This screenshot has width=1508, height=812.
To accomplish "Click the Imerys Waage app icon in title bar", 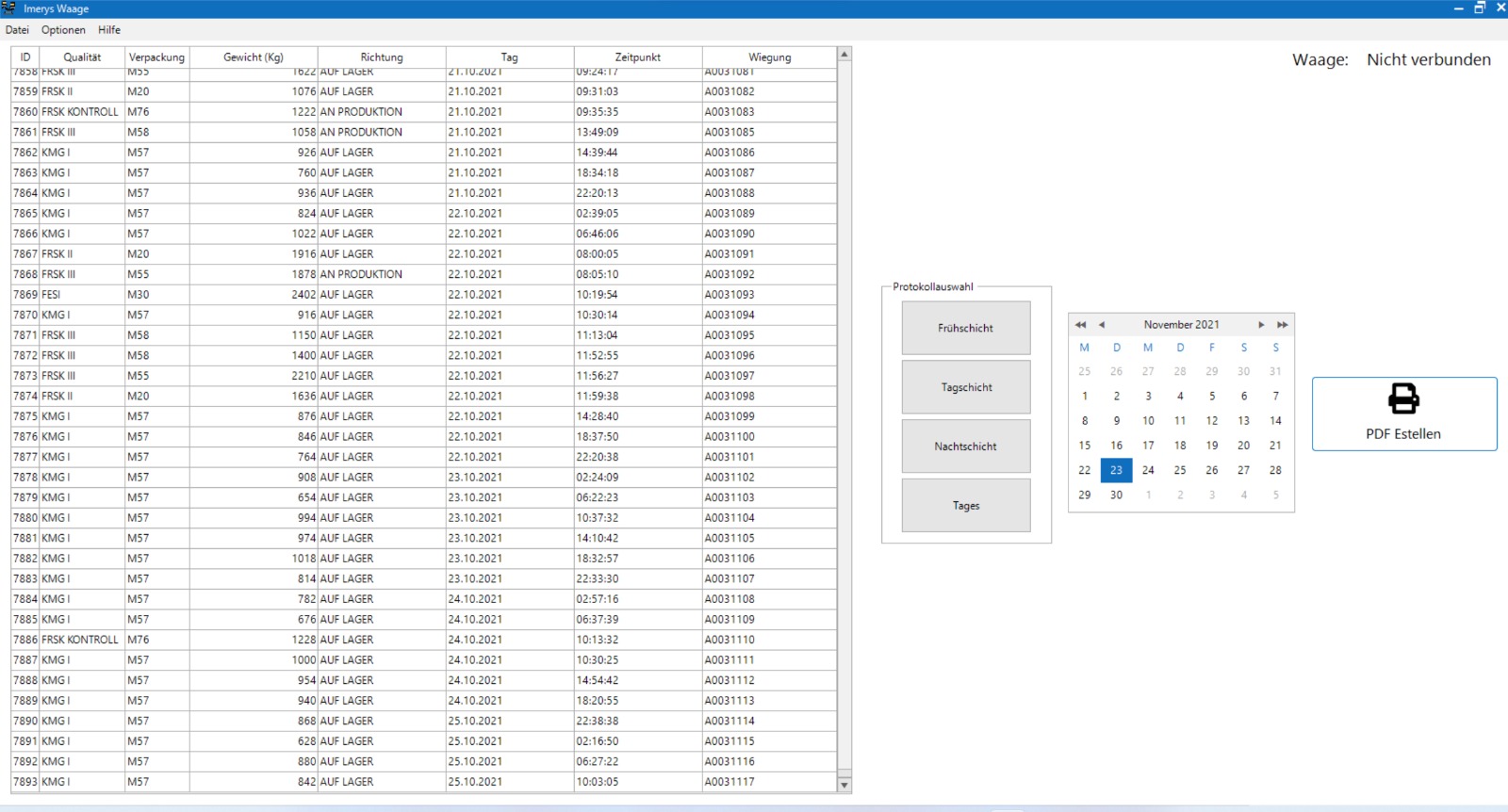I will (x=9, y=8).
